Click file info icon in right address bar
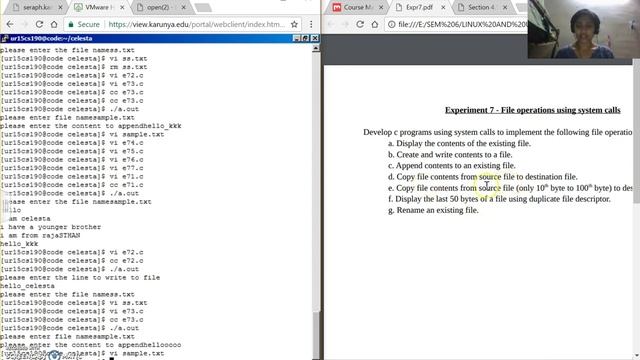 tap(391, 24)
